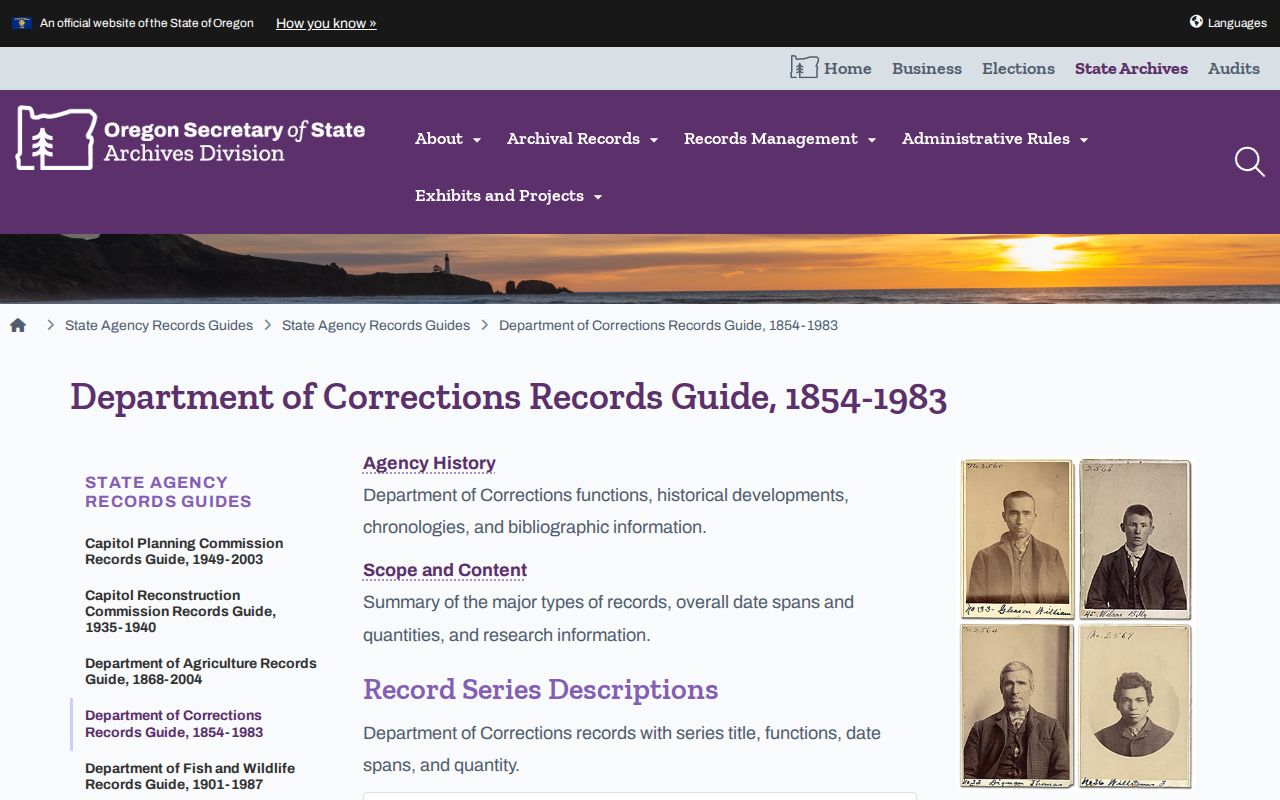Click the Record Series Descriptions heading

pos(540,690)
